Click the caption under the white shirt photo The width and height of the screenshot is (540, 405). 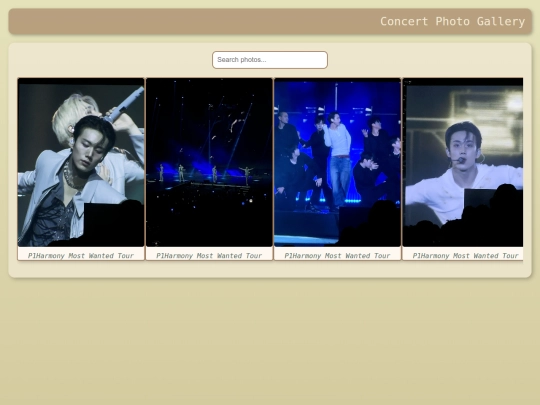465,256
